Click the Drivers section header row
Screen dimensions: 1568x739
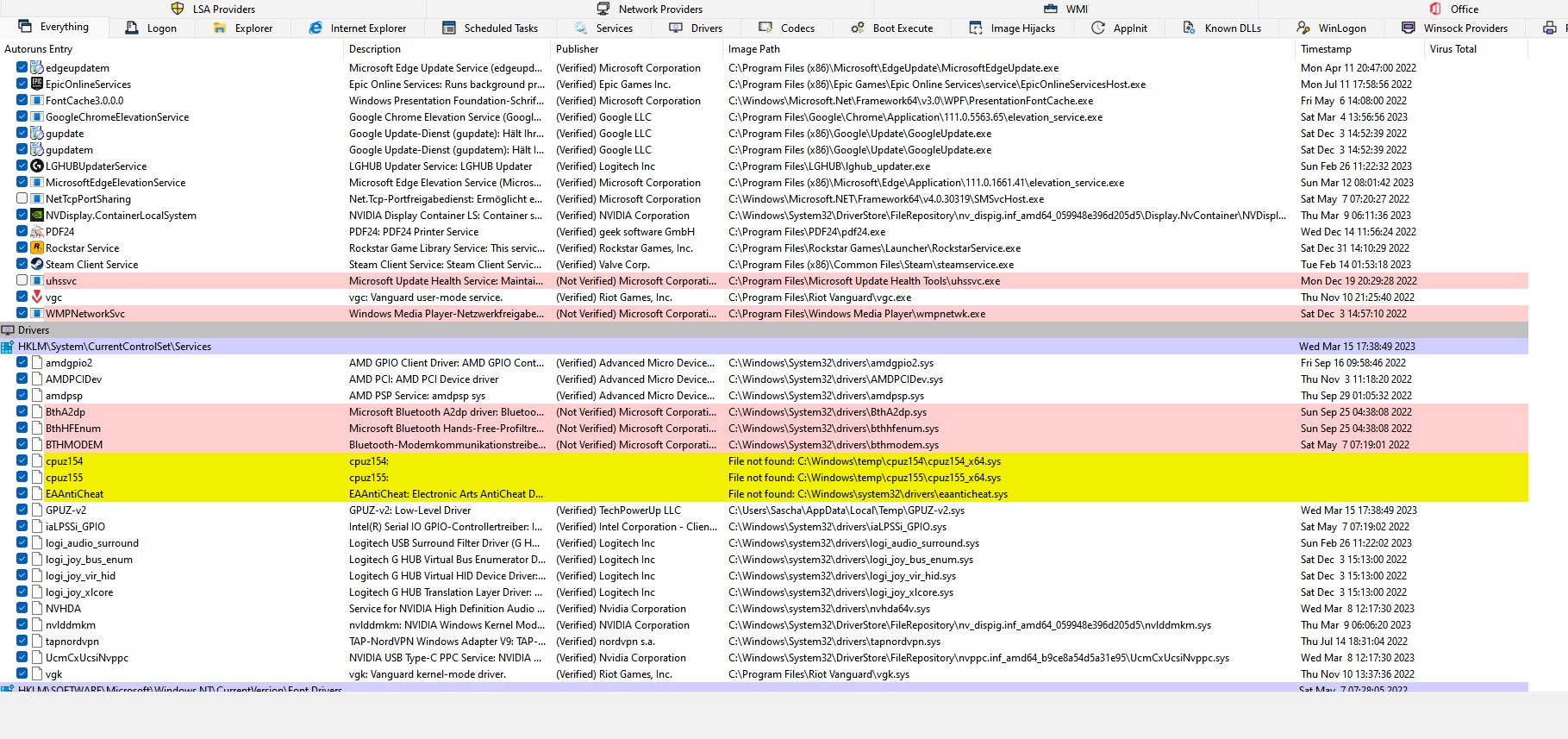click(764, 330)
